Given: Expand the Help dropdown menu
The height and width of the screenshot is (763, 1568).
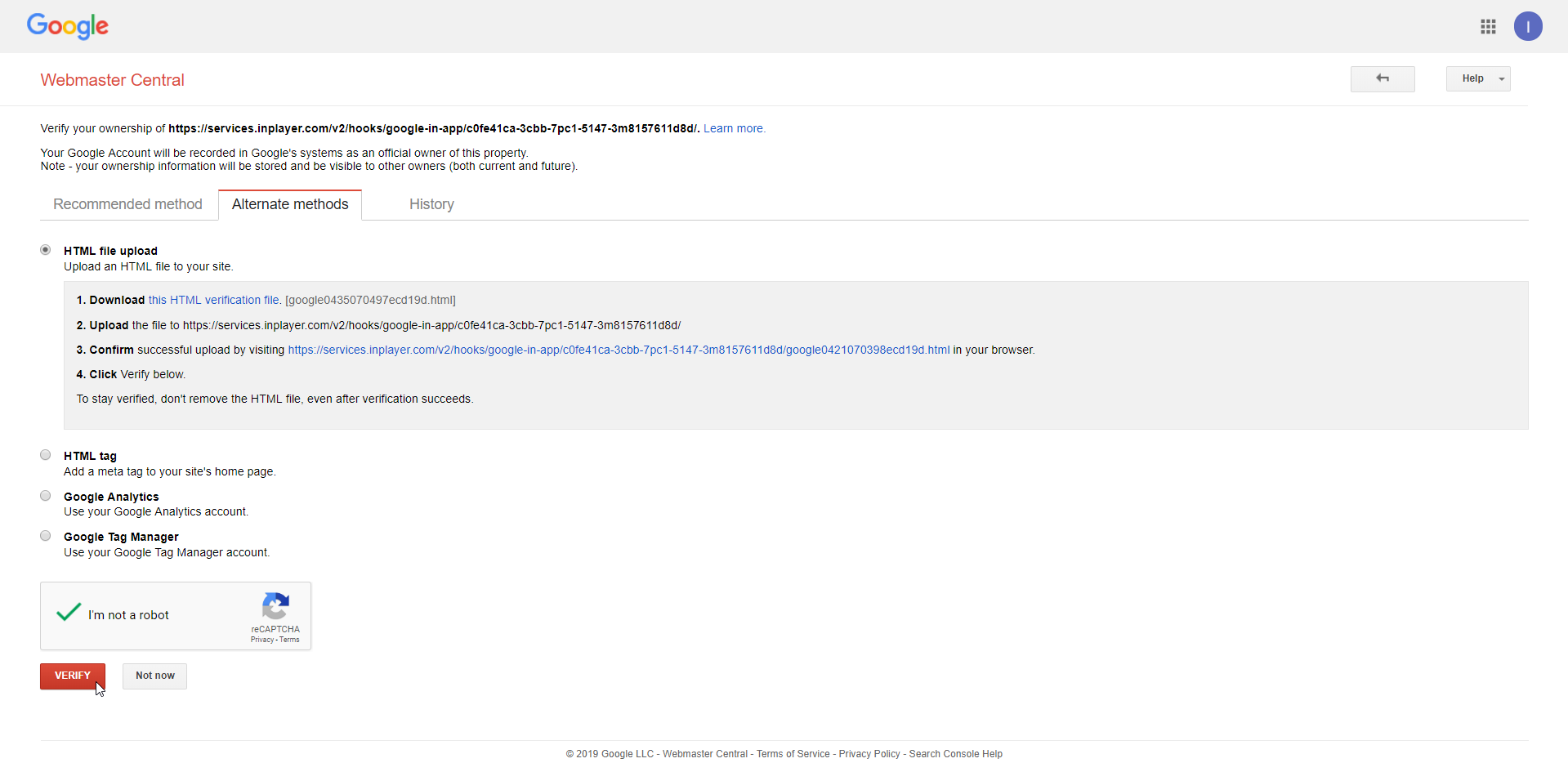Looking at the screenshot, I should [1478, 78].
